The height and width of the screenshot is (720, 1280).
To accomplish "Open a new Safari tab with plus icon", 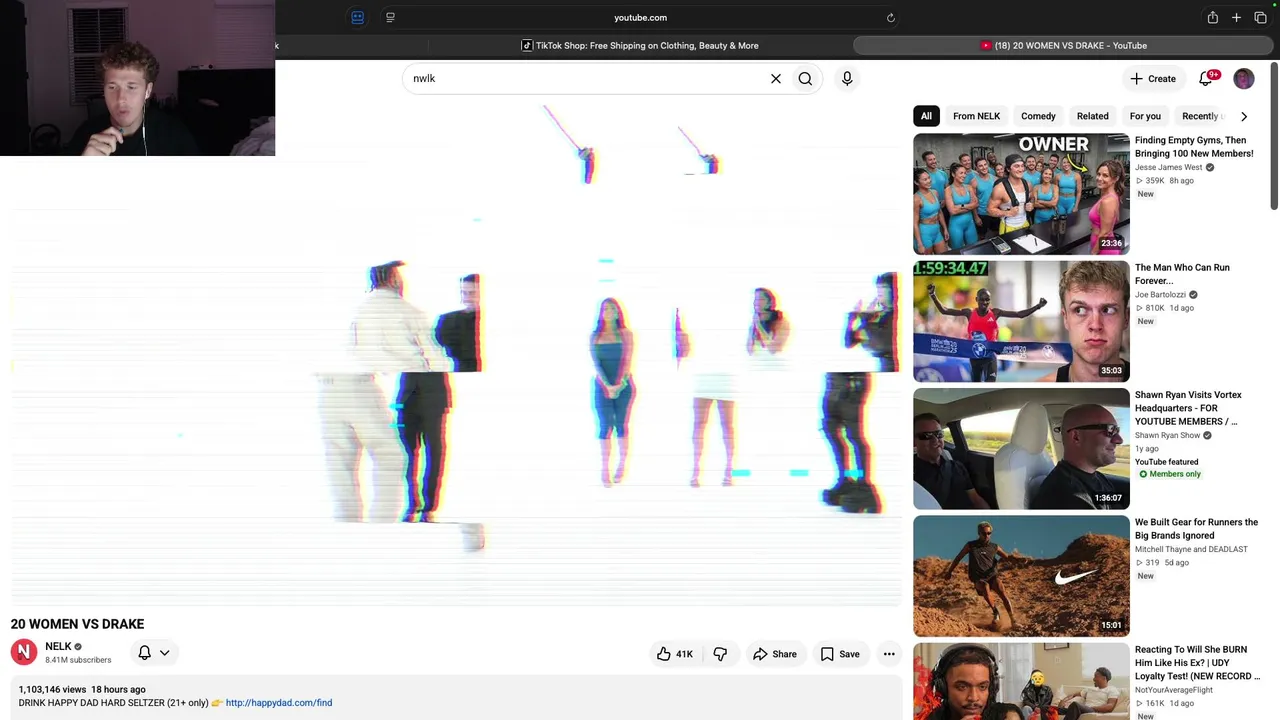I will pyautogui.click(x=1236, y=17).
